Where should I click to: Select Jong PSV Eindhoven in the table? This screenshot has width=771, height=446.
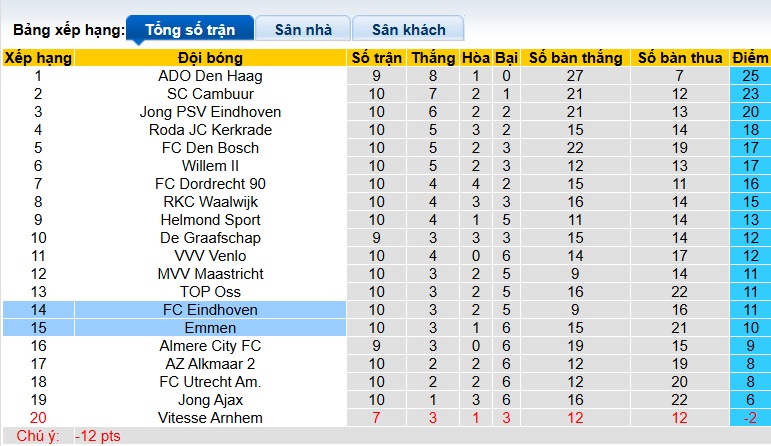[210, 112]
